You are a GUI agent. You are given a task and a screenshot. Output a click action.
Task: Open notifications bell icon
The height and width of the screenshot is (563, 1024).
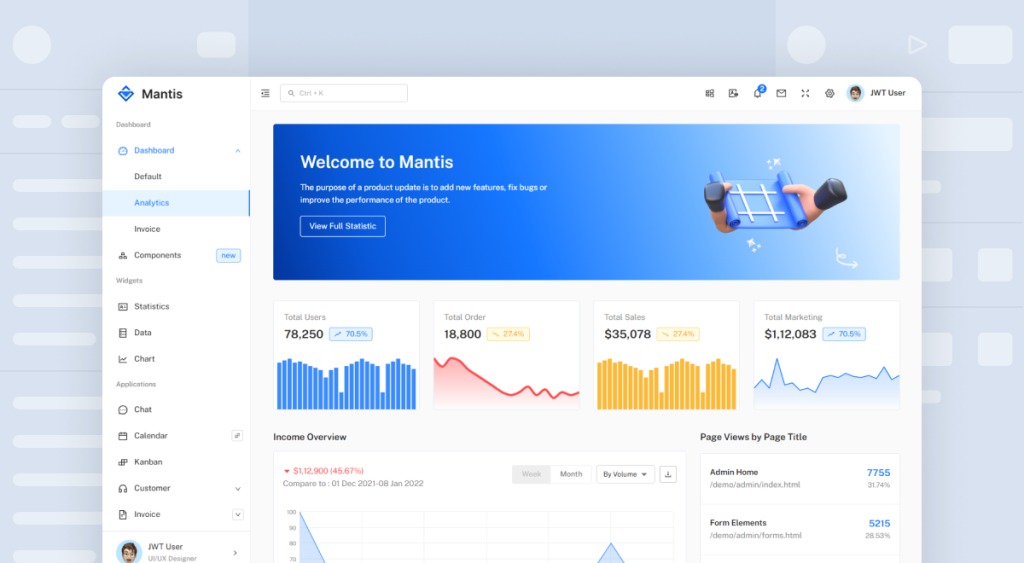click(x=758, y=93)
